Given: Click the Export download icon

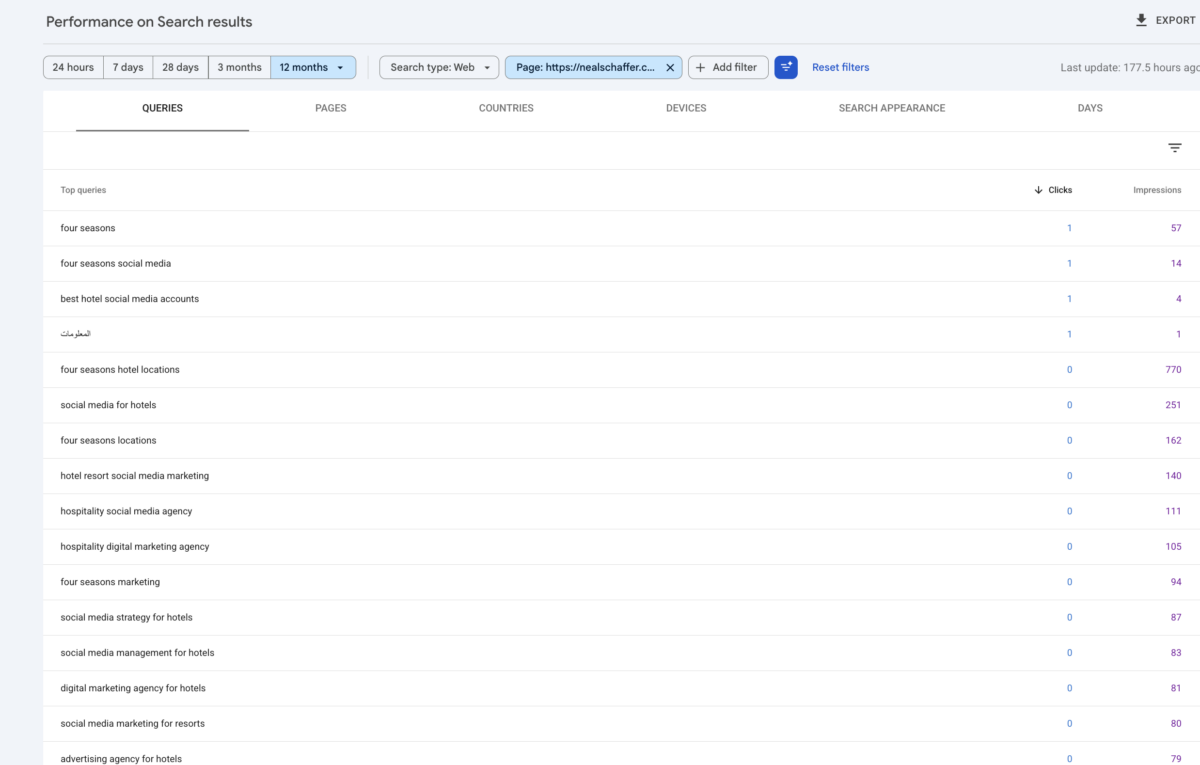Looking at the screenshot, I should point(1141,20).
